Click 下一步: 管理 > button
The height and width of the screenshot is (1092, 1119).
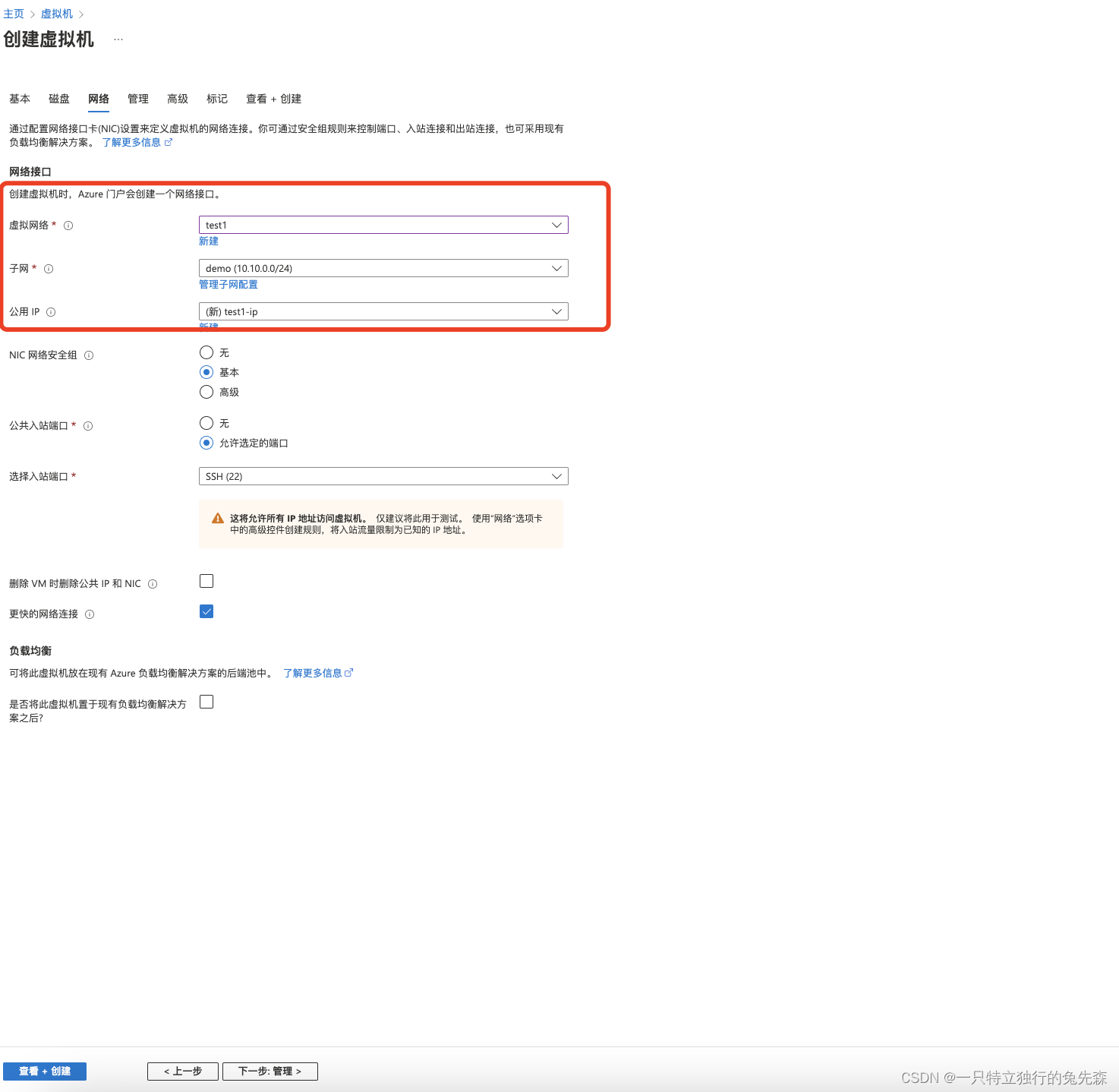(x=270, y=1071)
